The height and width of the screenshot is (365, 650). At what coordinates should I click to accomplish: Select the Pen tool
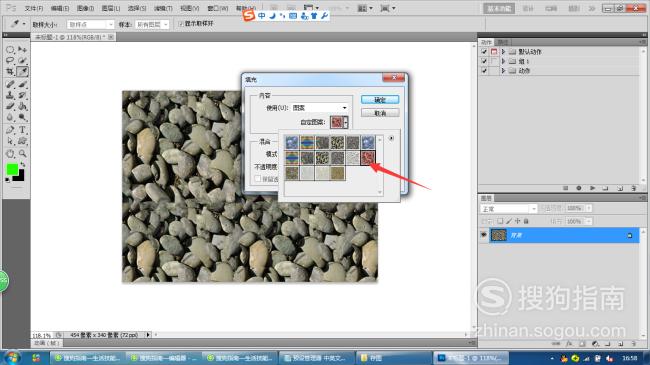click(x=10, y=130)
